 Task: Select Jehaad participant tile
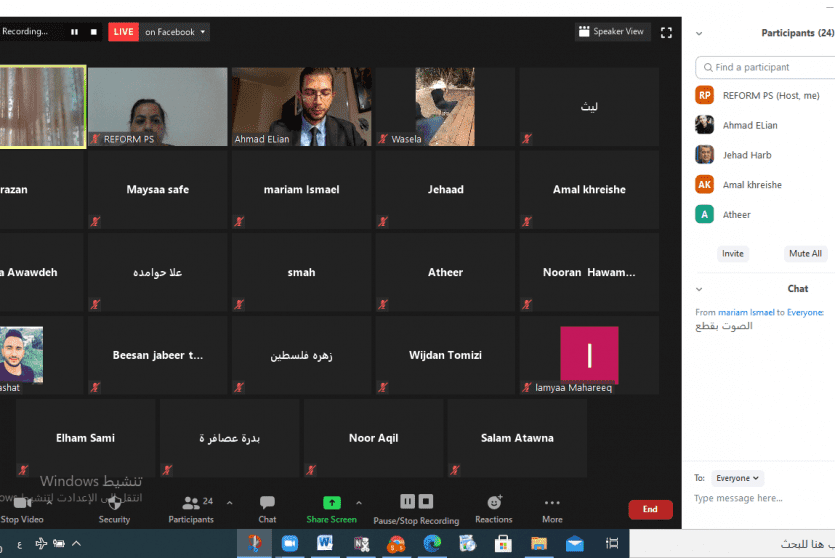(445, 190)
